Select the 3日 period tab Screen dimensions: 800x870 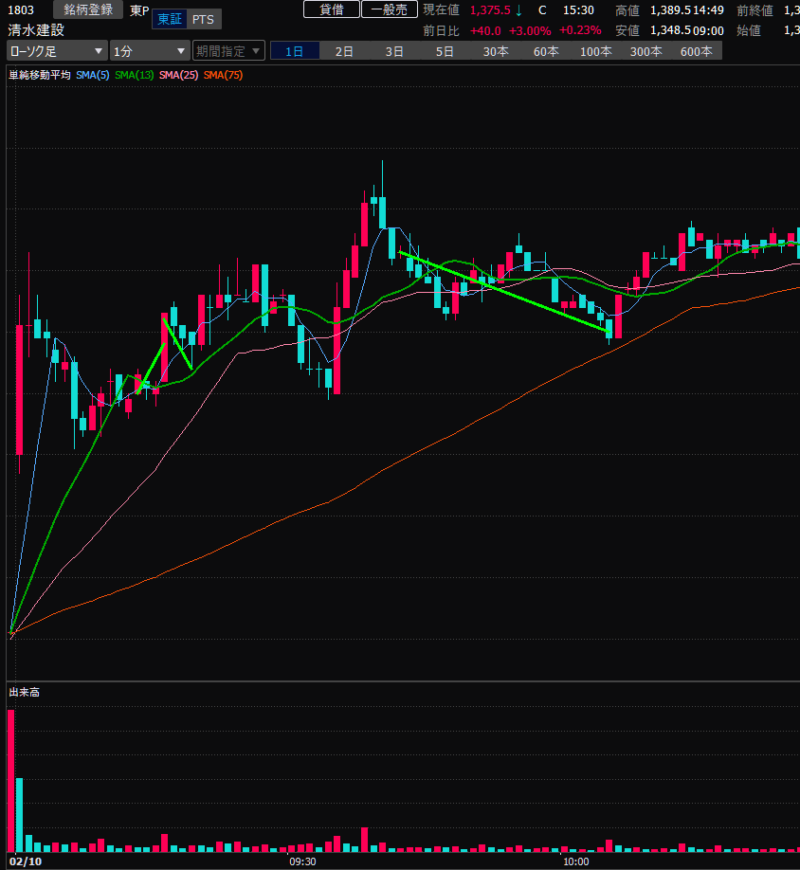pyautogui.click(x=394, y=51)
